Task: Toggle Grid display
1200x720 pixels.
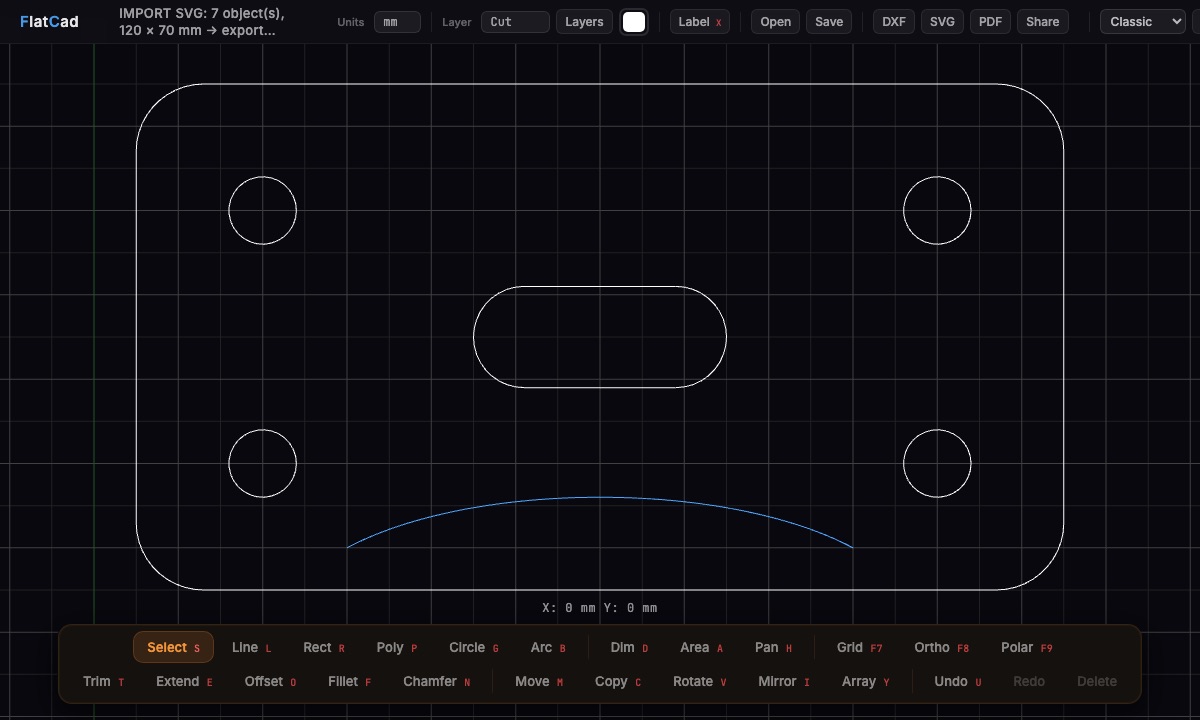Action: click(860, 647)
